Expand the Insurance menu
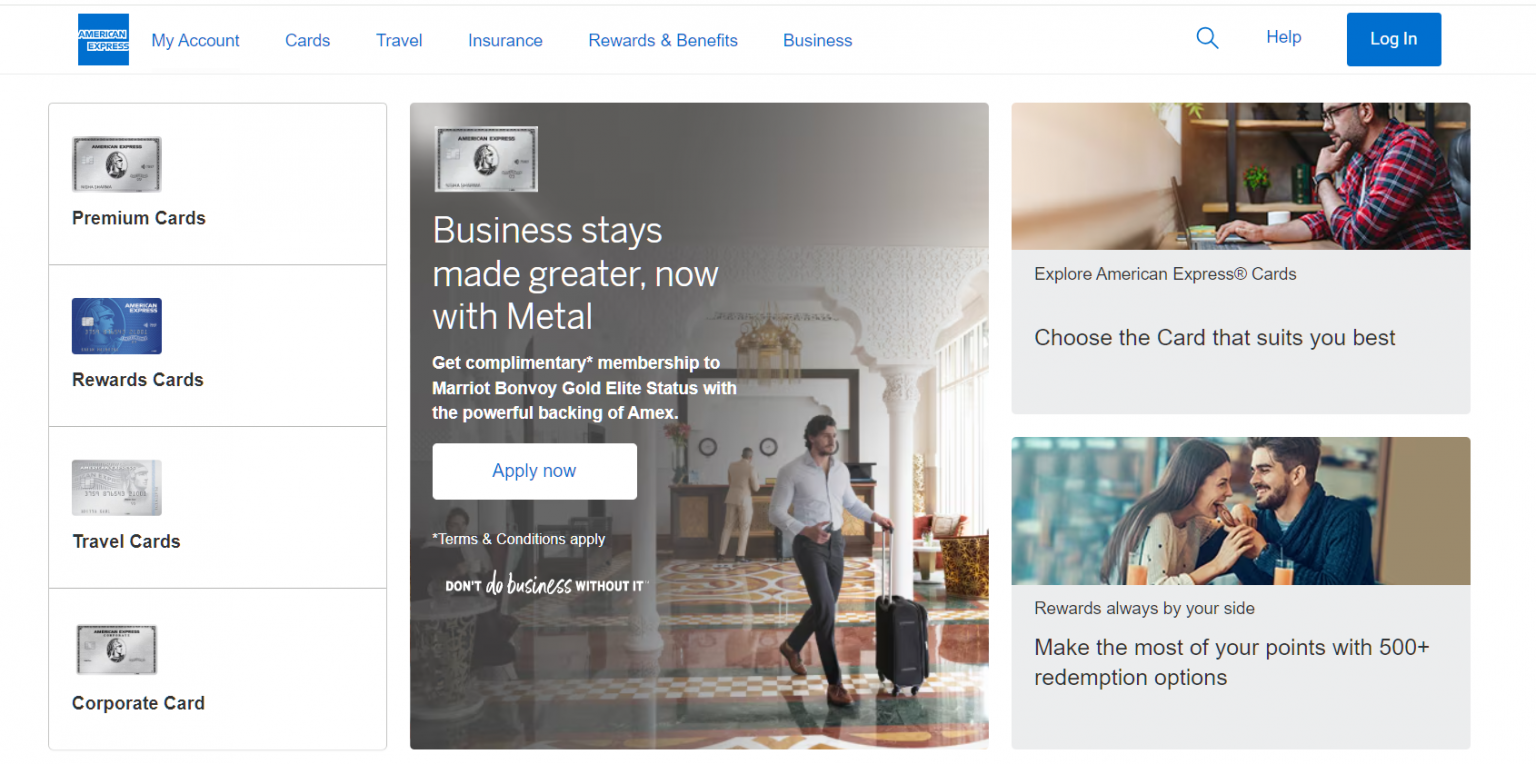1536x764 pixels. click(x=505, y=41)
